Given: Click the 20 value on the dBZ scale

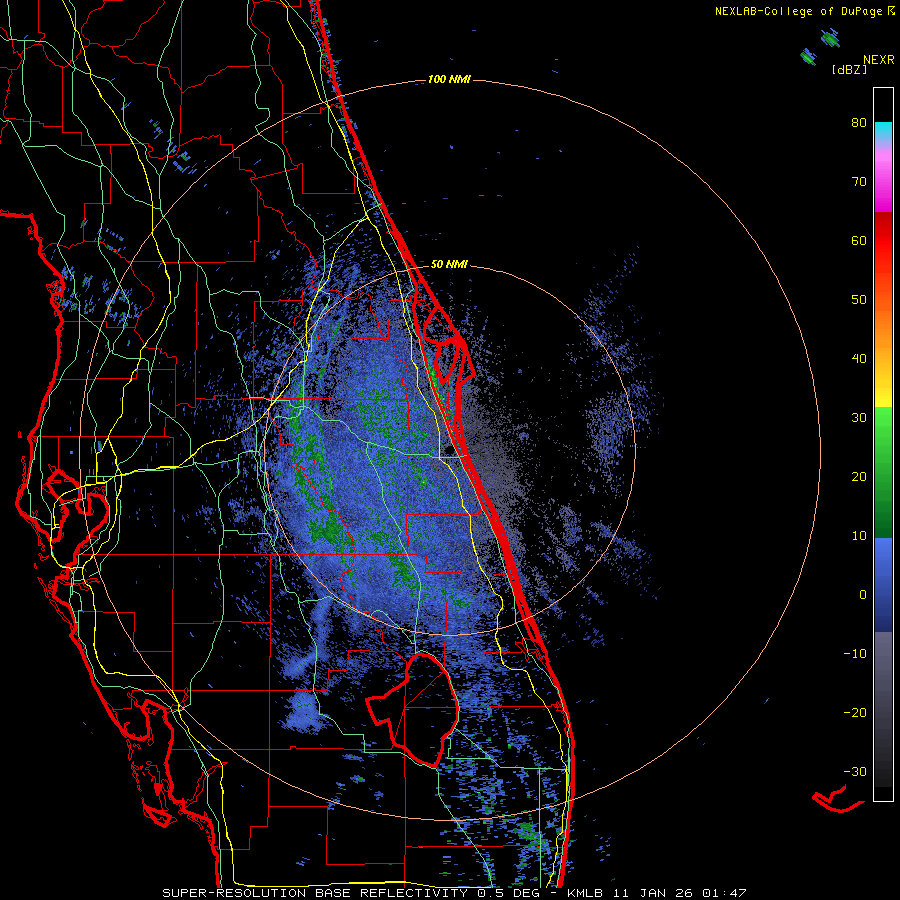Looking at the screenshot, I should click(859, 477).
